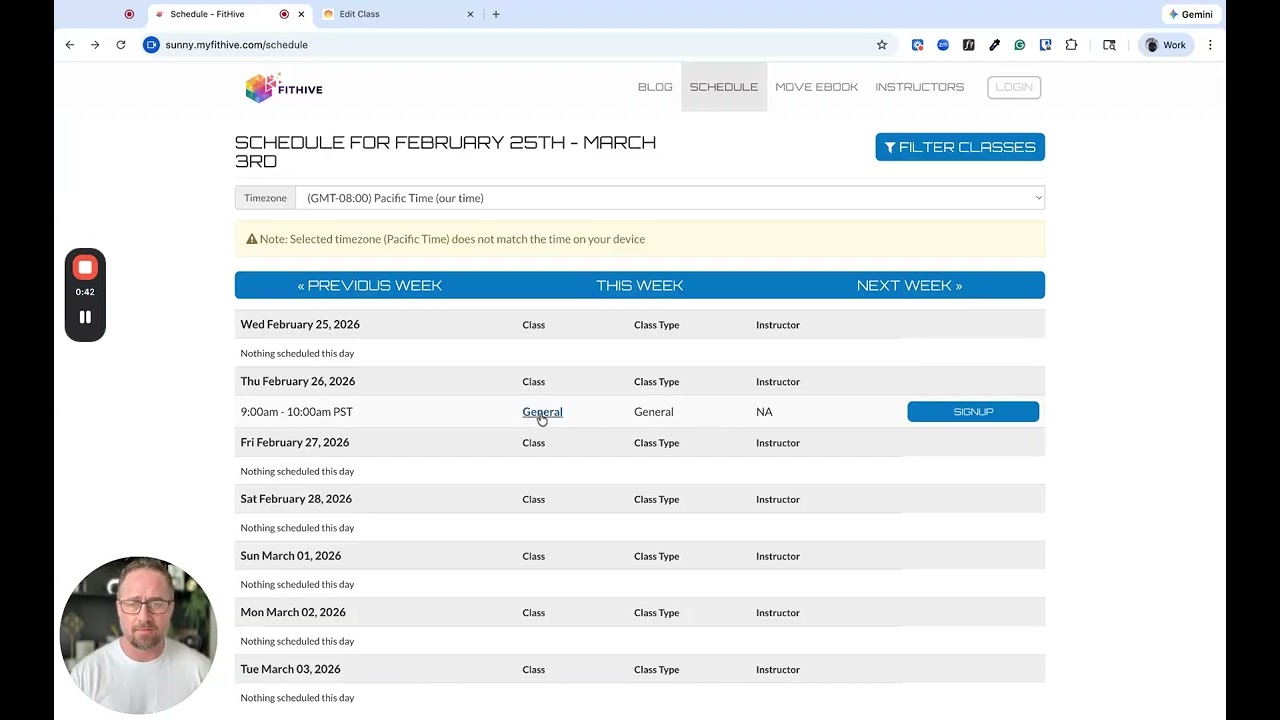Viewport: 1280px width, 720px height.
Task: Open the SCHEDULE menu item
Action: point(724,87)
